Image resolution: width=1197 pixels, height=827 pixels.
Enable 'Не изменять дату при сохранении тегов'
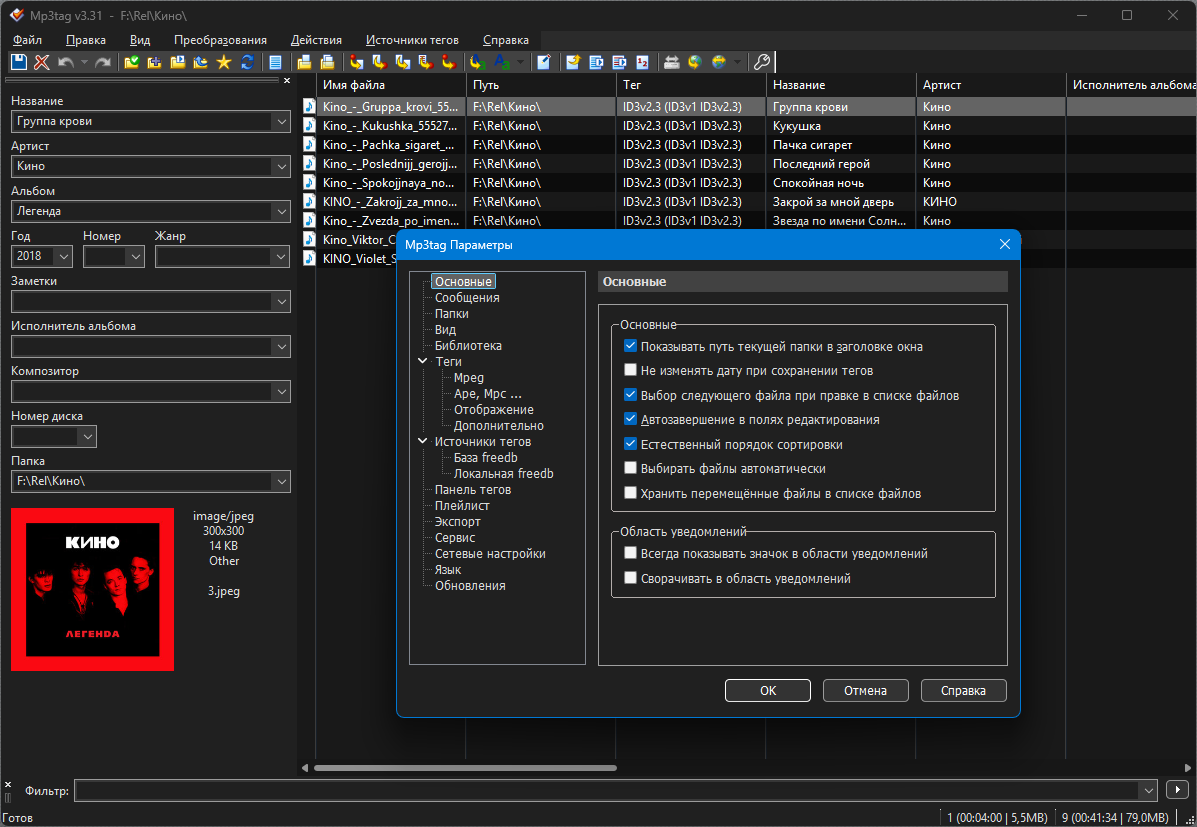click(x=630, y=370)
